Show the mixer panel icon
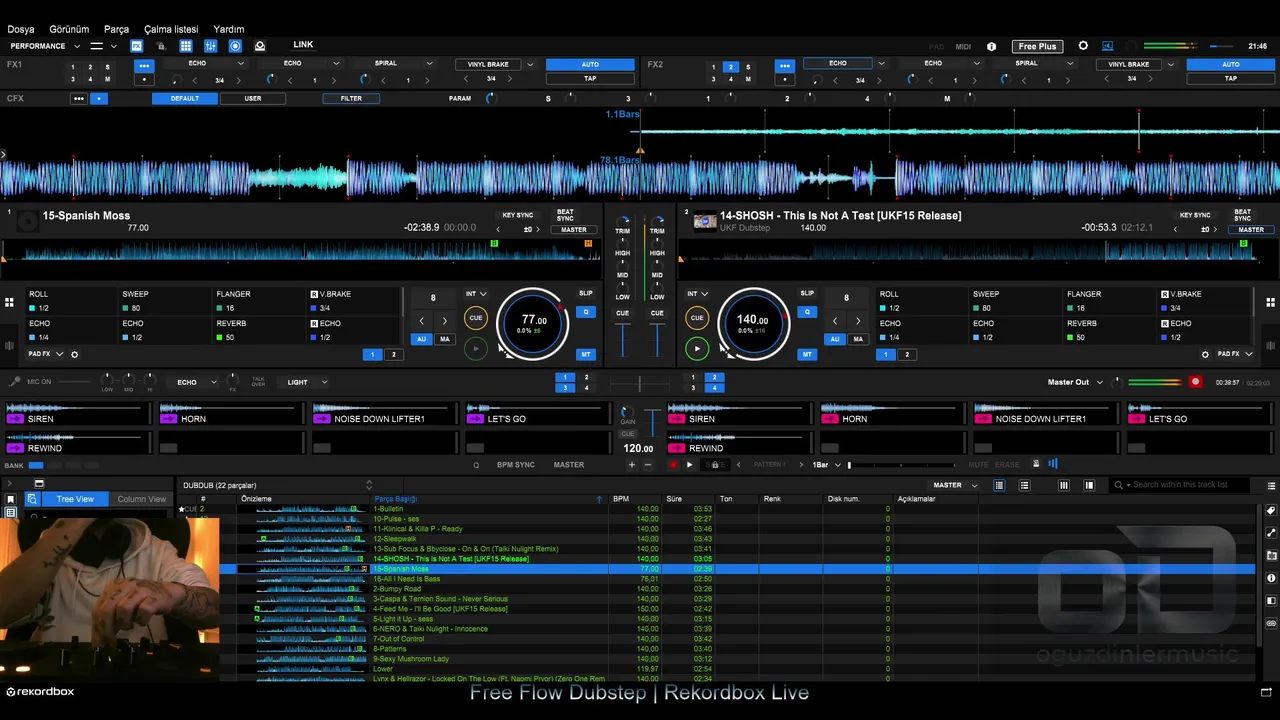 pos(211,46)
